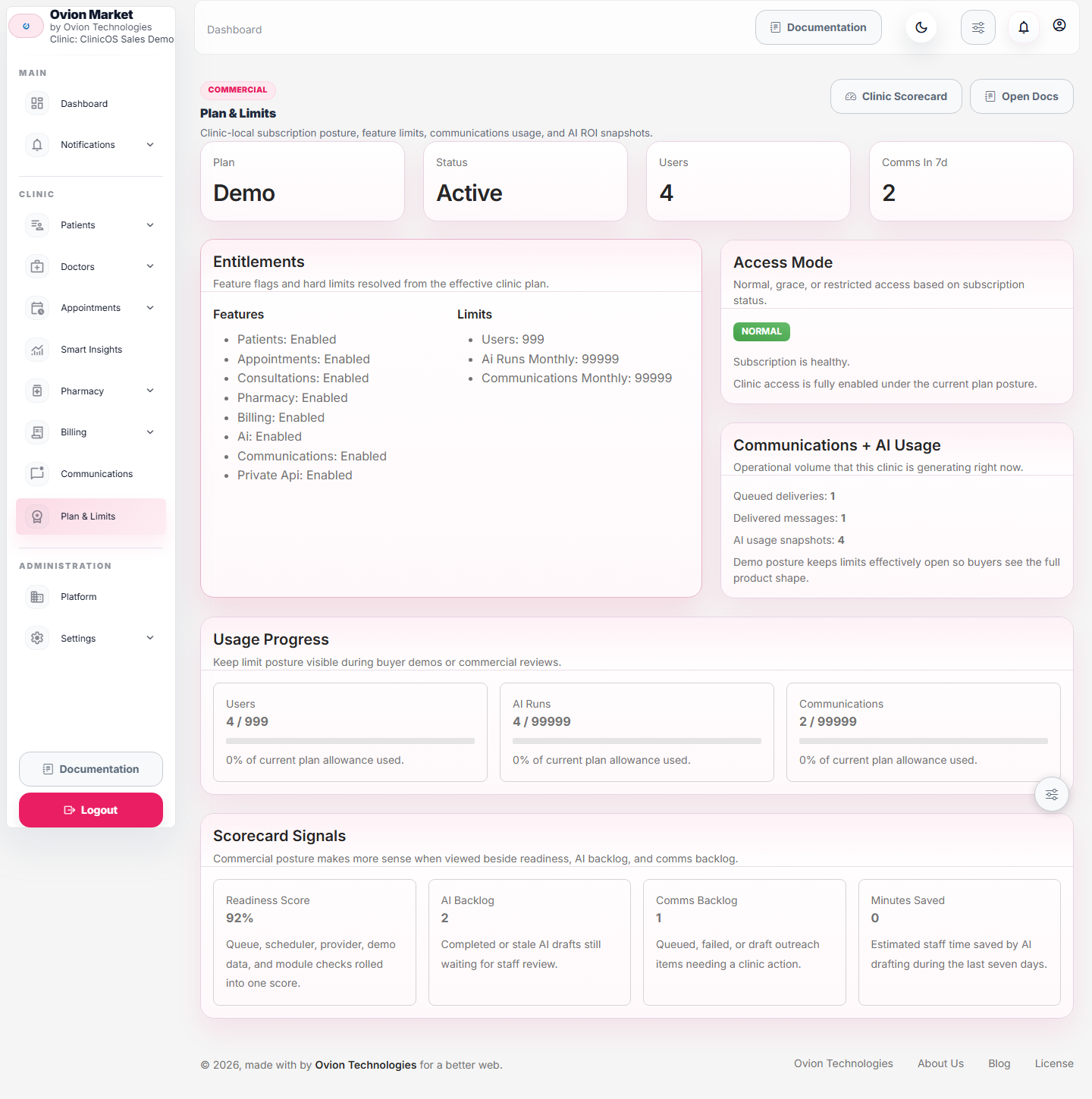Click the Settings gear icon in sidebar
1092x1099 pixels.
[x=37, y=638]
